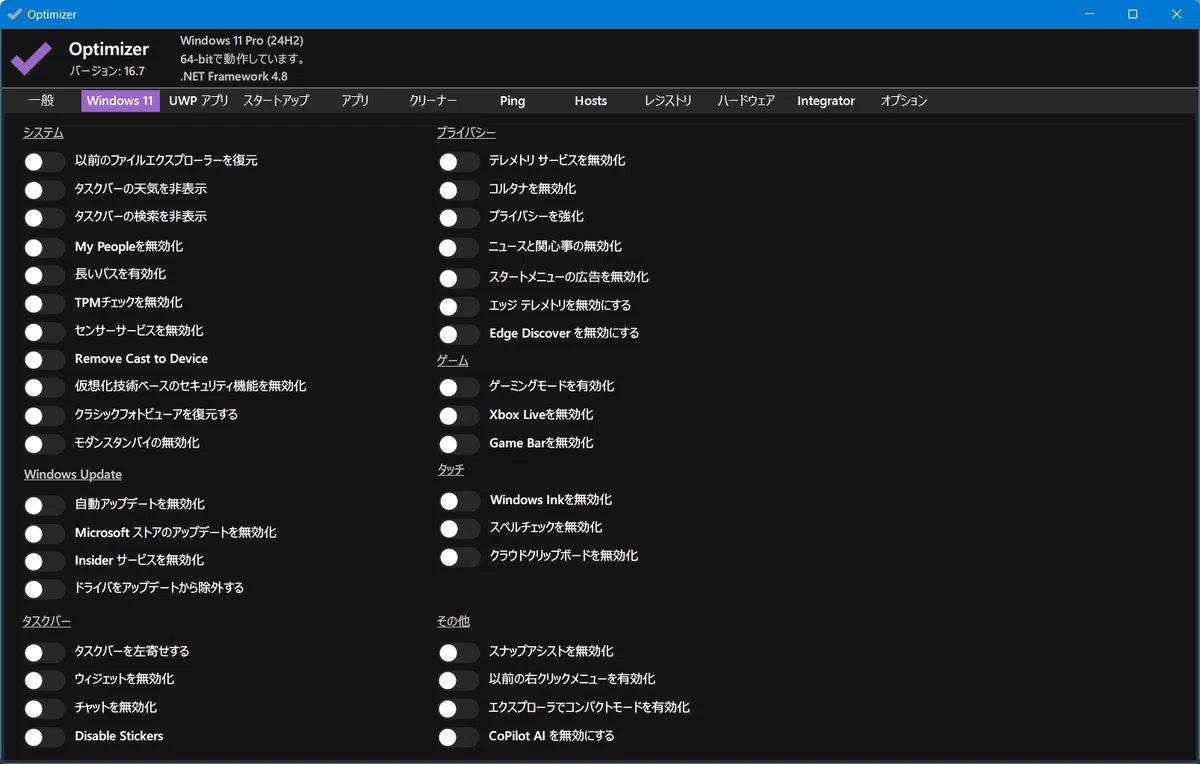
Task: Click the purple Optimizer checkmark logo
Action: pos(32,59)
